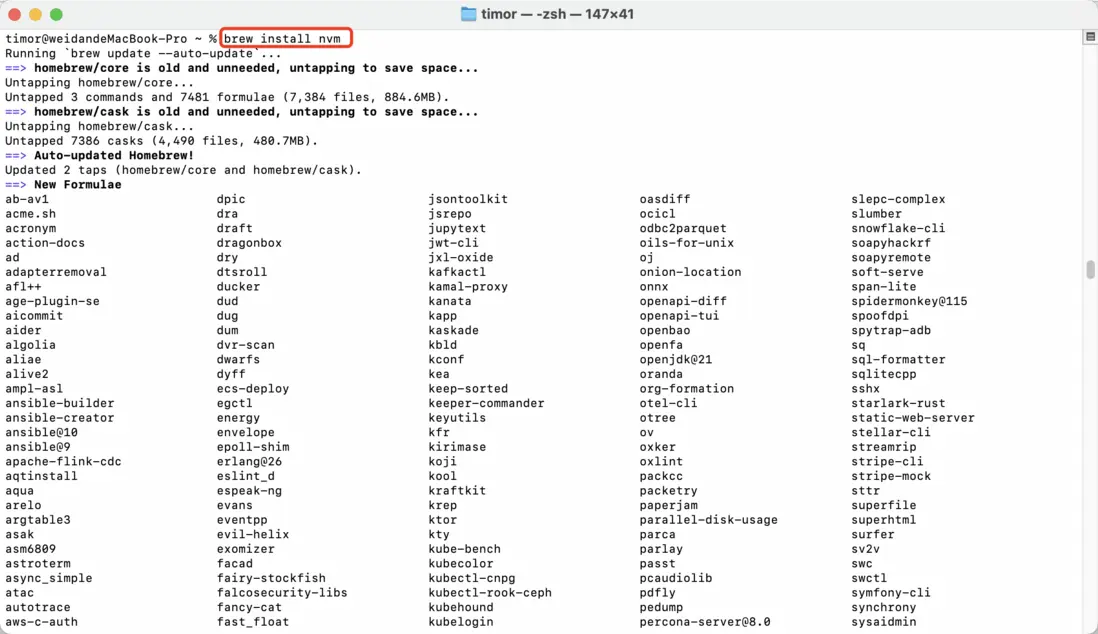Click 'openjdk@21' formula name
The height and width of the screenshot is (634, 1098).
click(x=676, y=360)
